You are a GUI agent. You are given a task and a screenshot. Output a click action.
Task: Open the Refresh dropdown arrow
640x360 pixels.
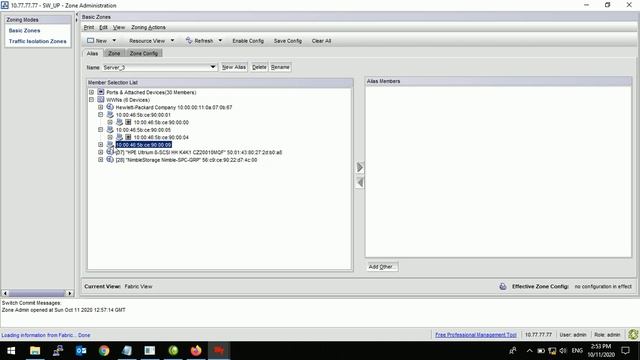click(x=220, y=40)
